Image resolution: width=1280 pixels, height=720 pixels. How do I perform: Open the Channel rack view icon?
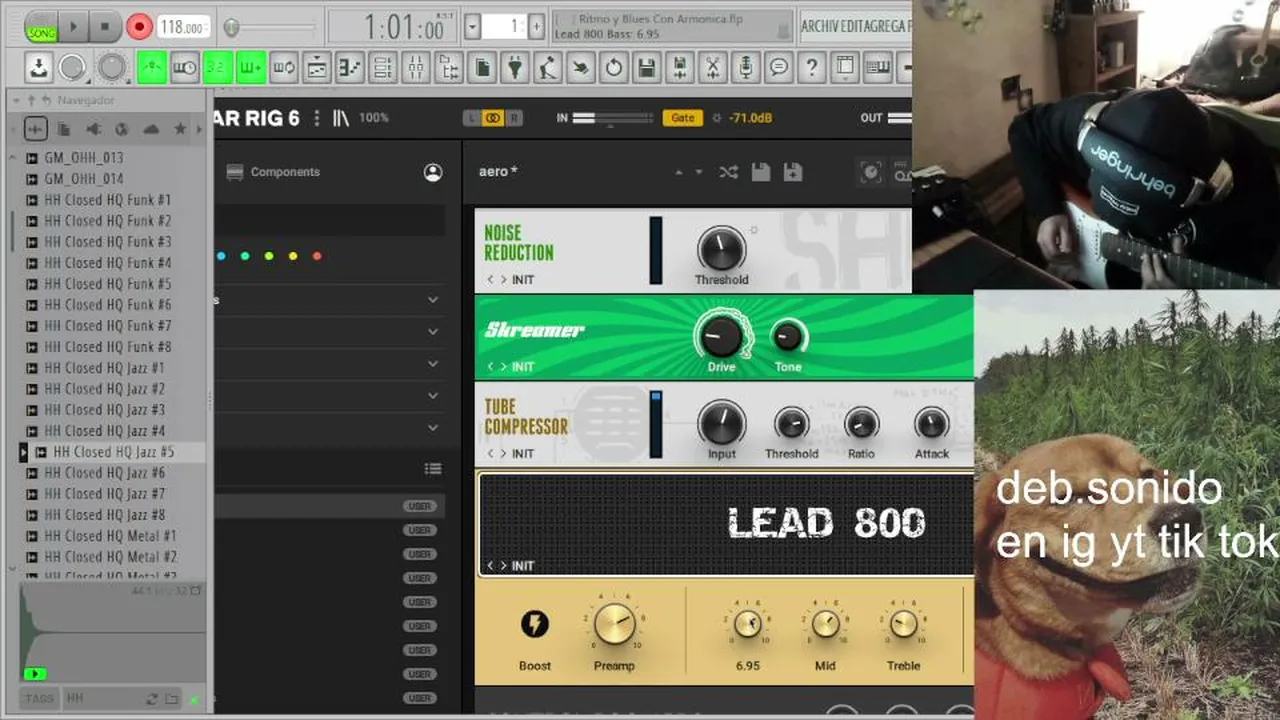click(383, 68)
